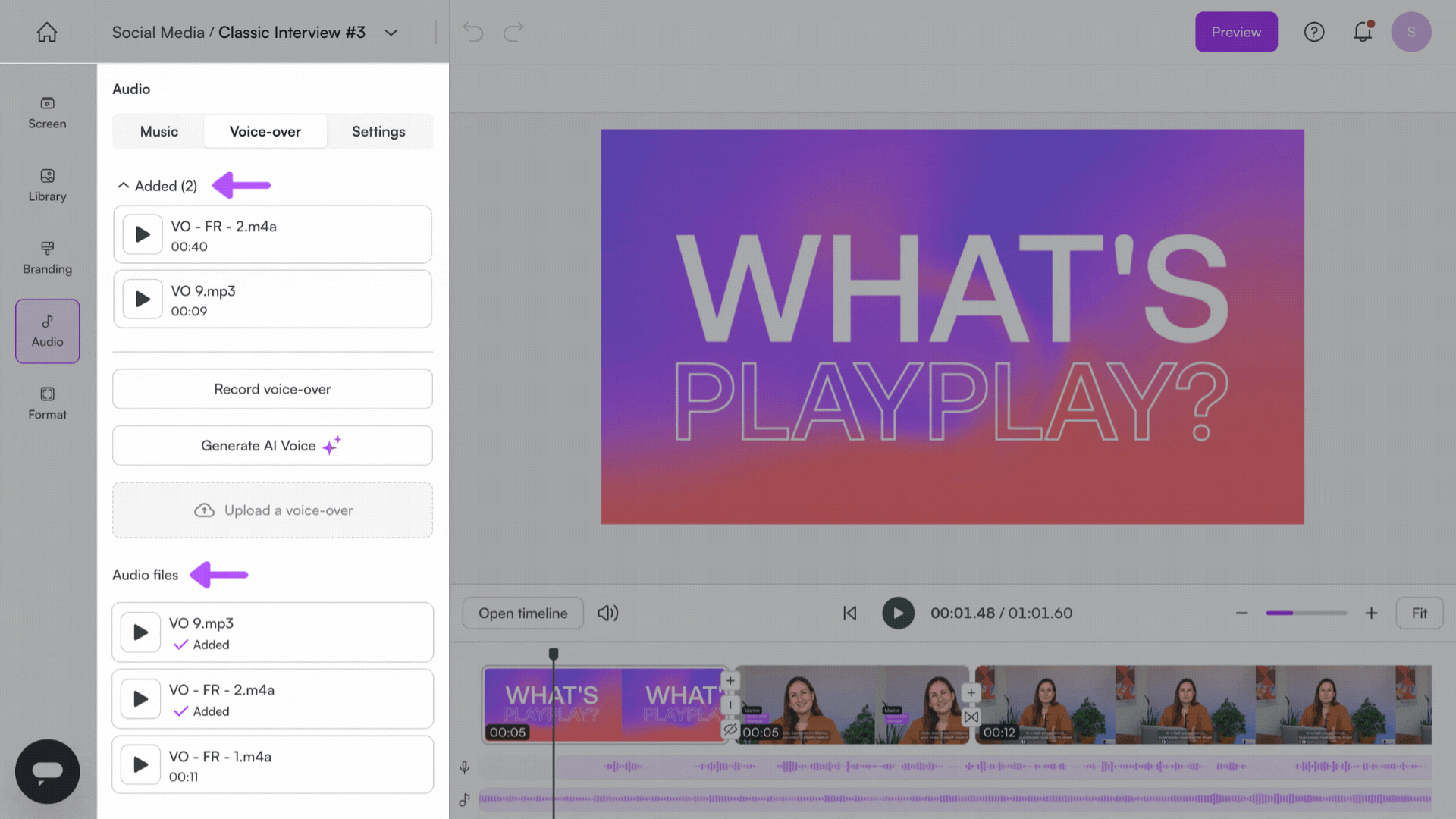
Task: Add a screen after the first clip
Action: [x=730, y=680]
